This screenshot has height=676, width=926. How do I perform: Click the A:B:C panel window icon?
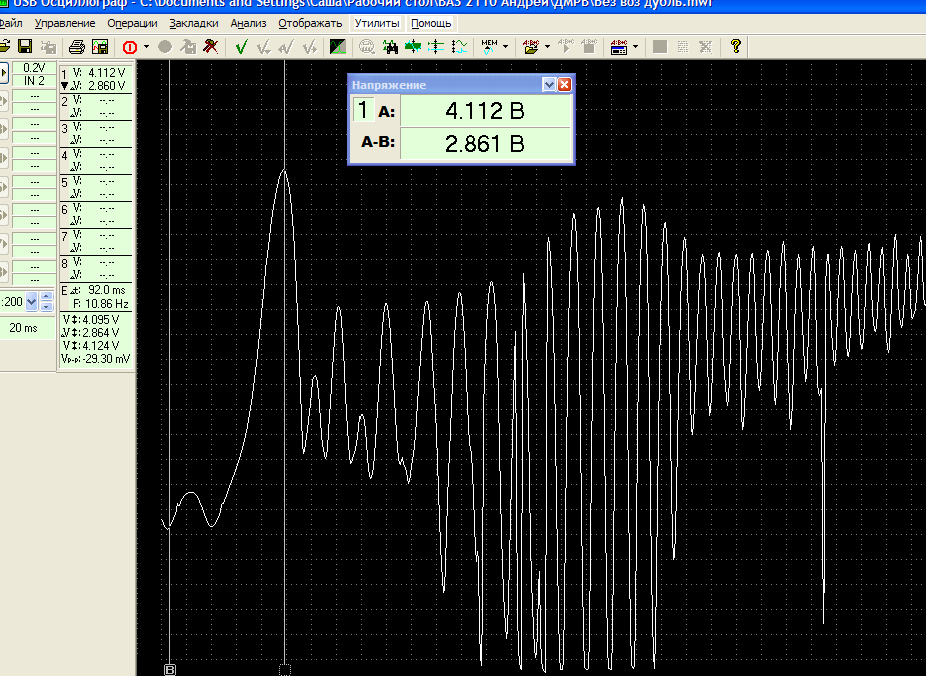coord(619,47)
